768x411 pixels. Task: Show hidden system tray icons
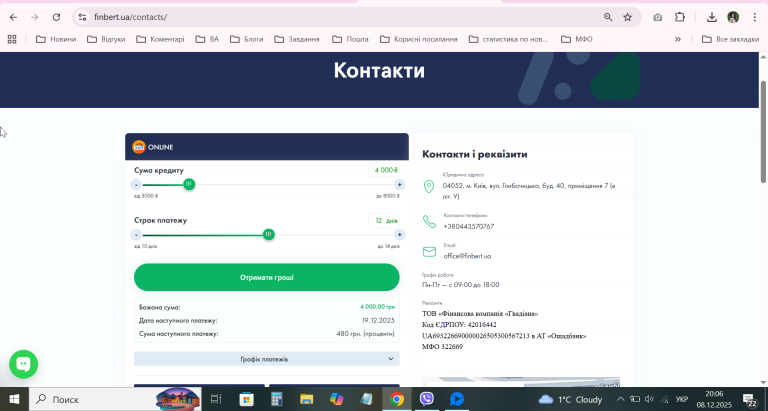620,399
